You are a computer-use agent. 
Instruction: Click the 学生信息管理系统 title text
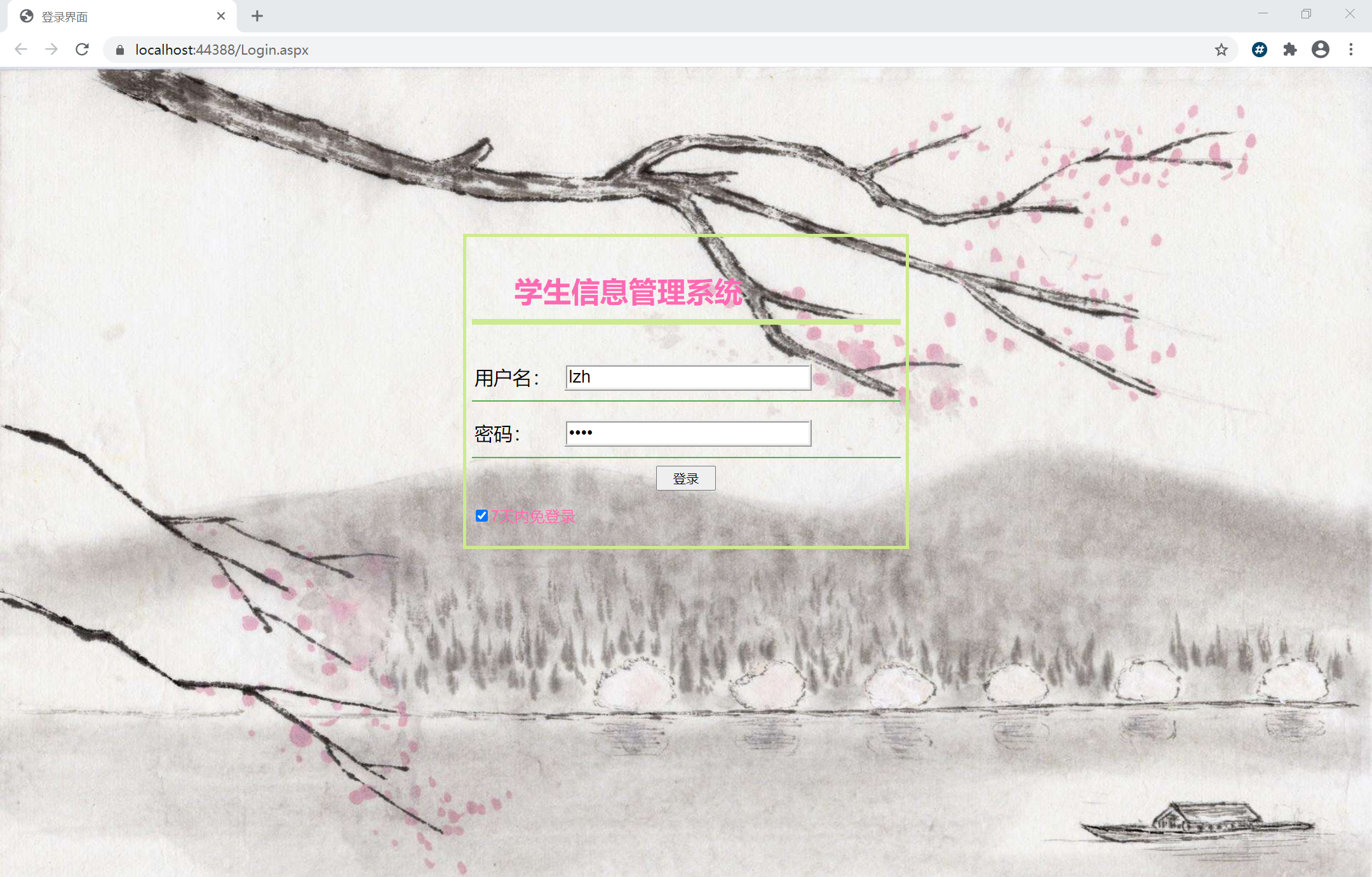pyautogui.click(x=628, y=293)
